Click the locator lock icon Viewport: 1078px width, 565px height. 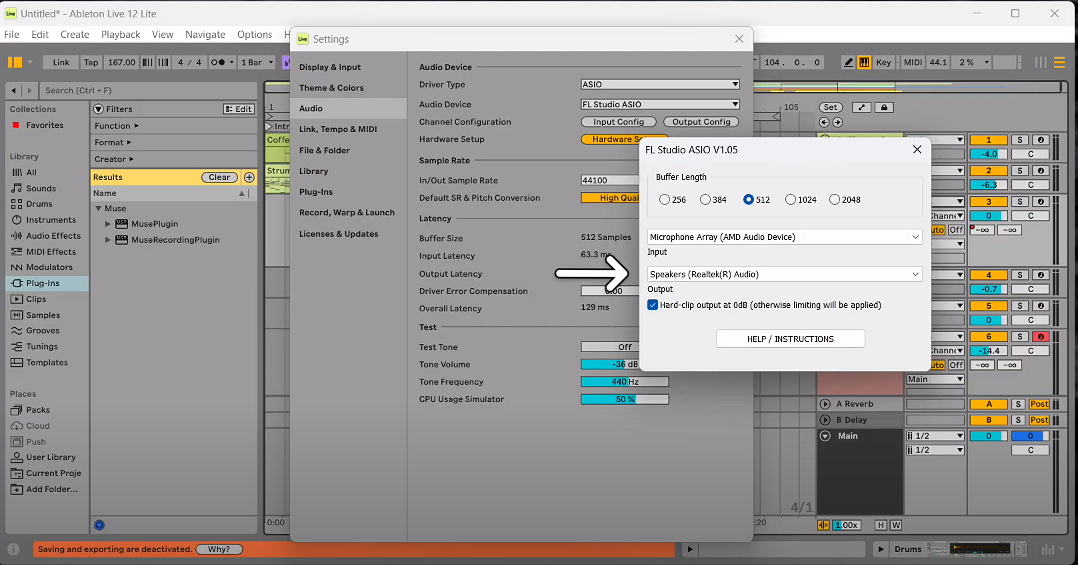tap(883, 107)
